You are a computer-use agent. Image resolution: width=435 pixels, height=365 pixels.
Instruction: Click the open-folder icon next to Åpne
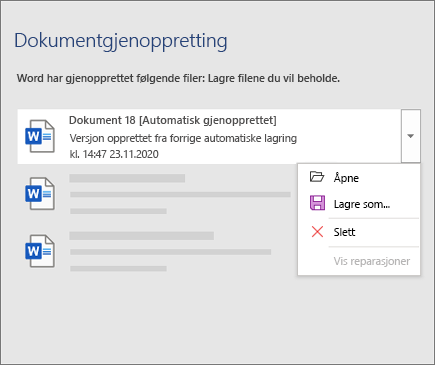tap(317, 177)
